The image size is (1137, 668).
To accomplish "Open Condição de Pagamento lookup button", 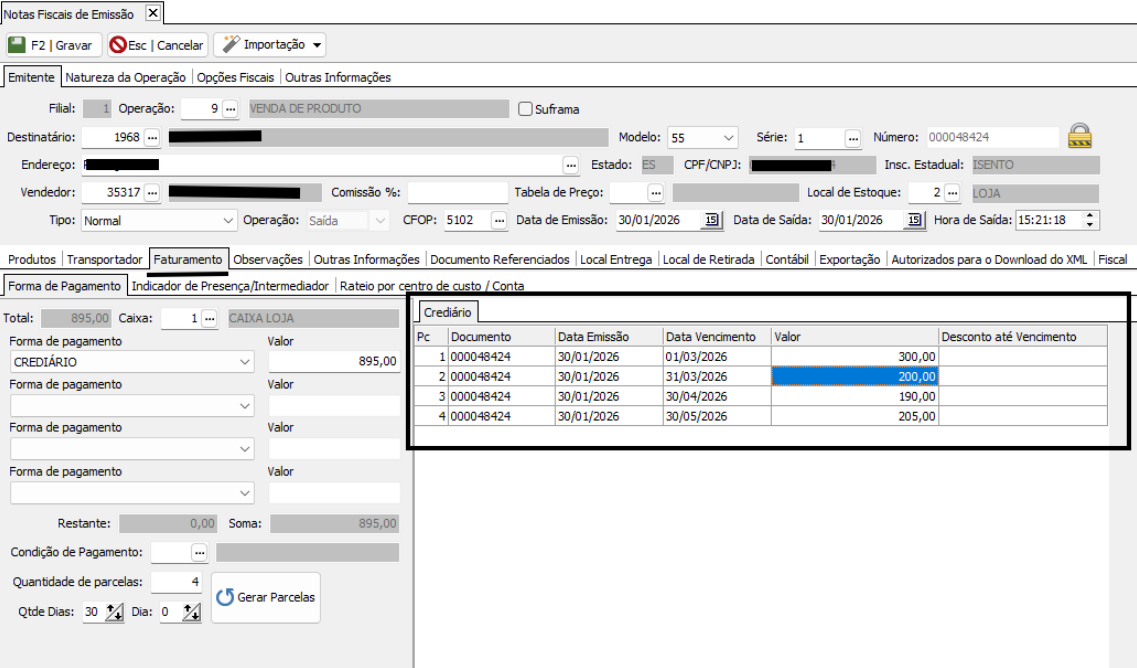I will click(199, 552).
